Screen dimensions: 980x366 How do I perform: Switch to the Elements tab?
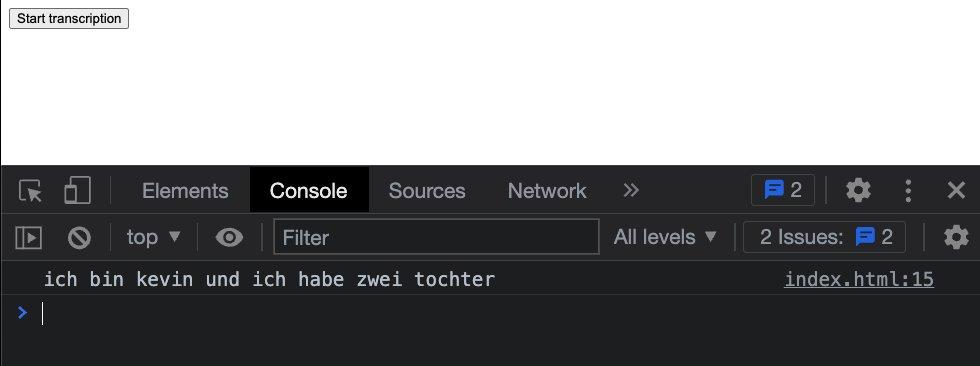185,190
